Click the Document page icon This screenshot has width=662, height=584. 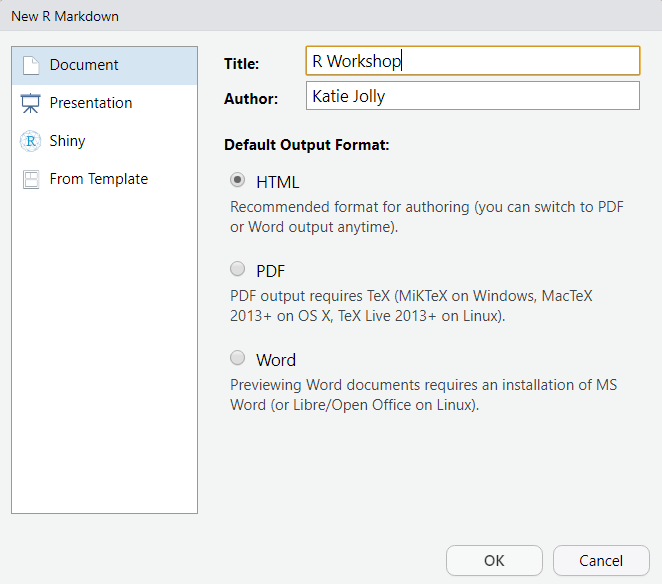pyautogui.click(x=31, y=65)
